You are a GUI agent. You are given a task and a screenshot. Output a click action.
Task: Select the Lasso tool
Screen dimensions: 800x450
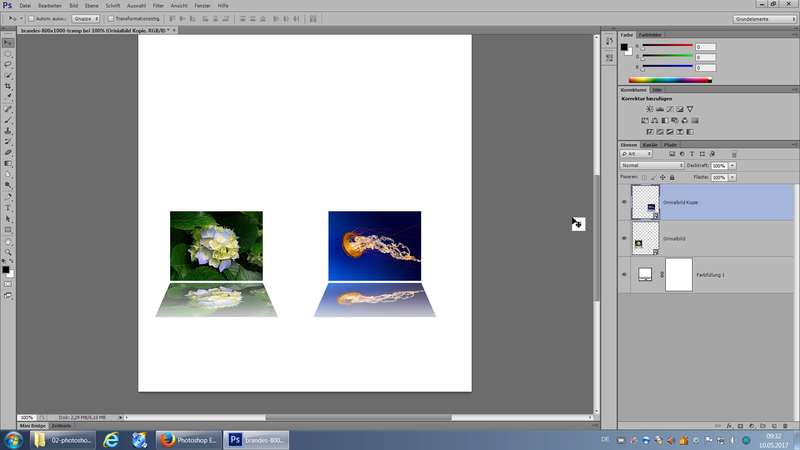8,65
